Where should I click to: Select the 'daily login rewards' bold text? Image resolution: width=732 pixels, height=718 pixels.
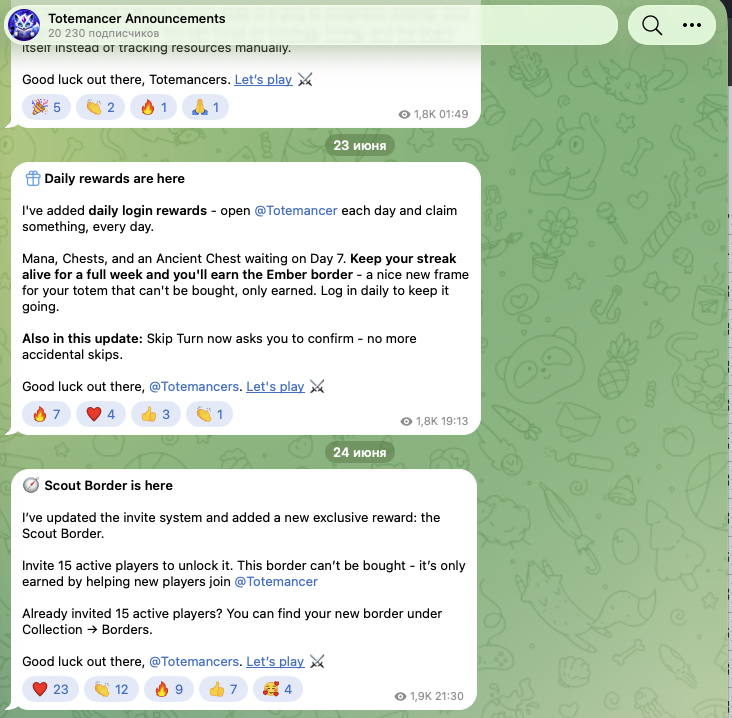[148, 211]
